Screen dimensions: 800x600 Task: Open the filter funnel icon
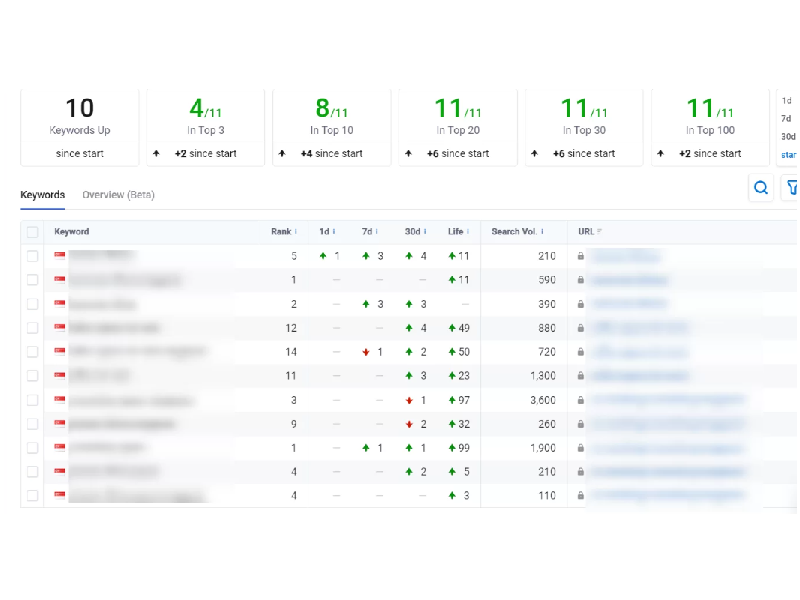(791, 187)
